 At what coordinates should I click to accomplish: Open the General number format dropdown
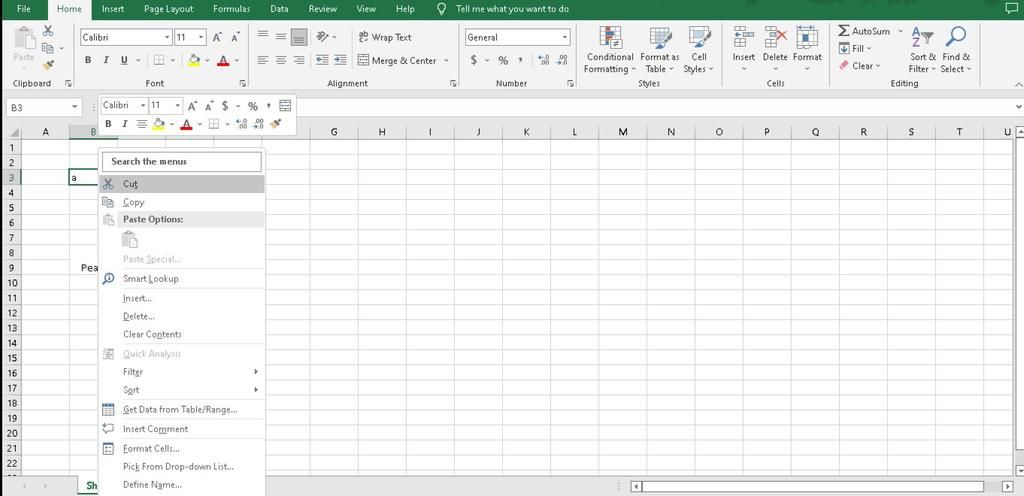tap(565, 37)
